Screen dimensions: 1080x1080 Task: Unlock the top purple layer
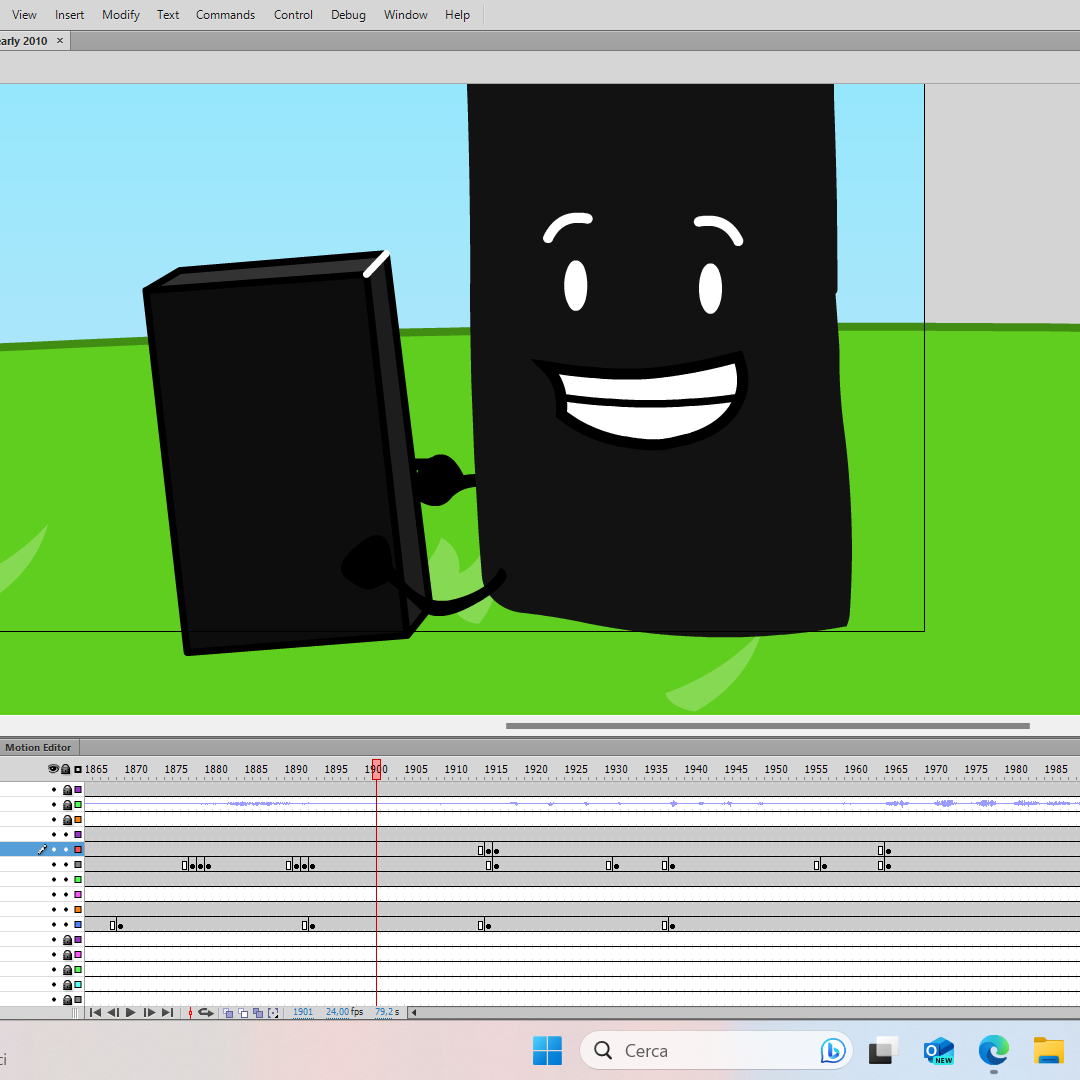68,789
